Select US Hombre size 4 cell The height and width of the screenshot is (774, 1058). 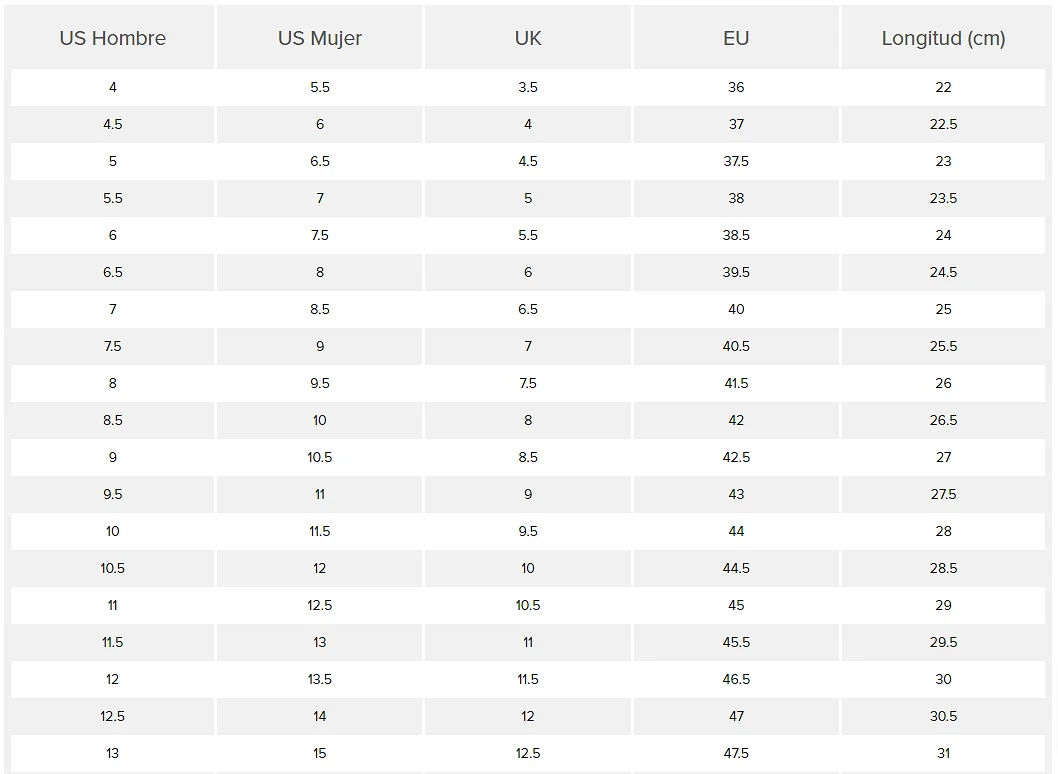pyautogui.click(x=113, y=87)
